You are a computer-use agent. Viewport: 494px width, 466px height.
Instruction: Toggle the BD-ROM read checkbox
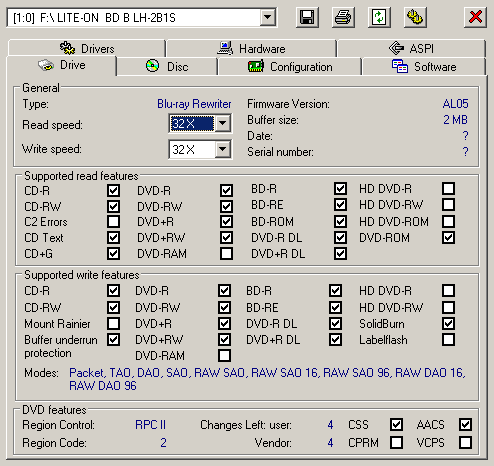tap(340, 221)
